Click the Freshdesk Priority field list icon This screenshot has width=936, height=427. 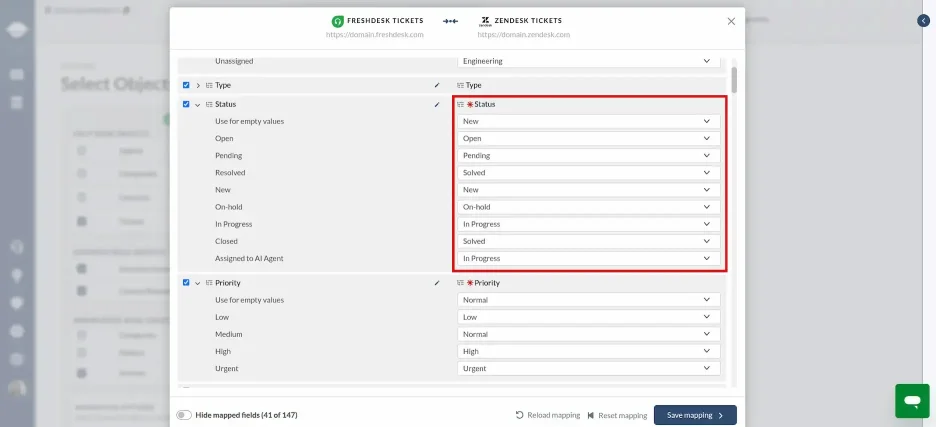[209, 282]
